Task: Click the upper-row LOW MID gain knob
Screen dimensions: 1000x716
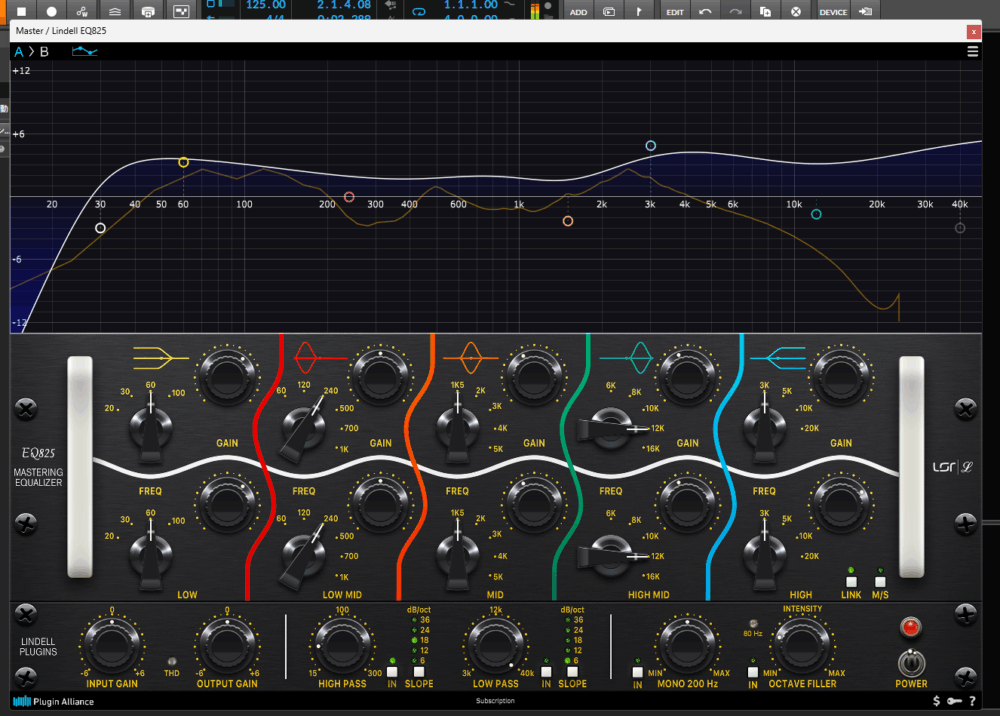Action: coord(381,377)
